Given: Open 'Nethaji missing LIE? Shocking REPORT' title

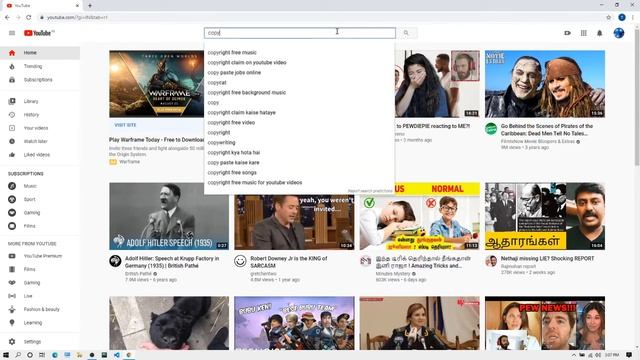Looking at the screenshot, I should (547, 259).
